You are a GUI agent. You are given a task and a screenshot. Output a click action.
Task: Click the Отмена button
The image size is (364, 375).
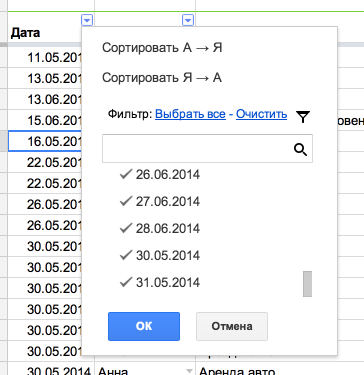[x=232, y=326]
